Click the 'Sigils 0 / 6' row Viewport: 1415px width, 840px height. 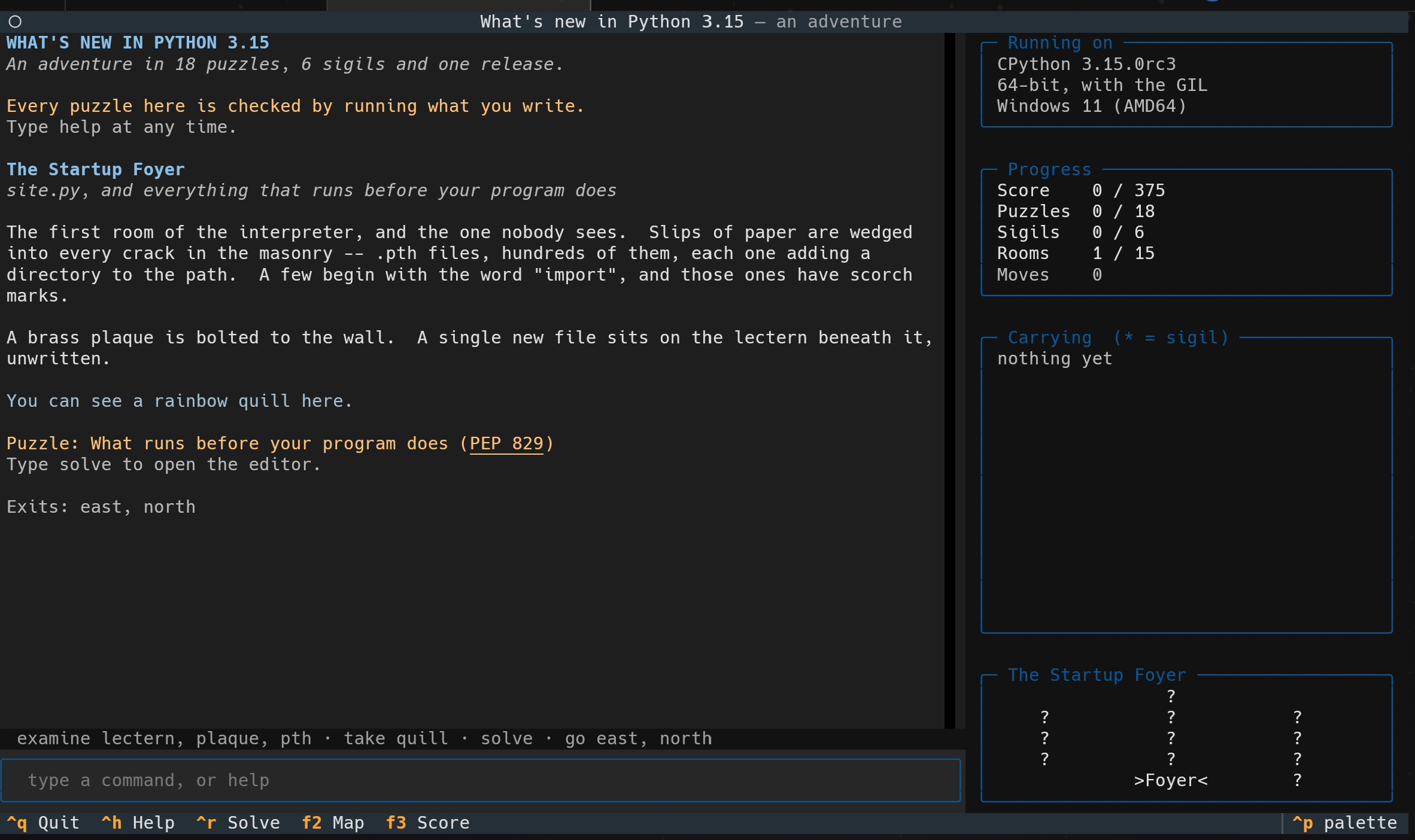(x=1070, y=232)
